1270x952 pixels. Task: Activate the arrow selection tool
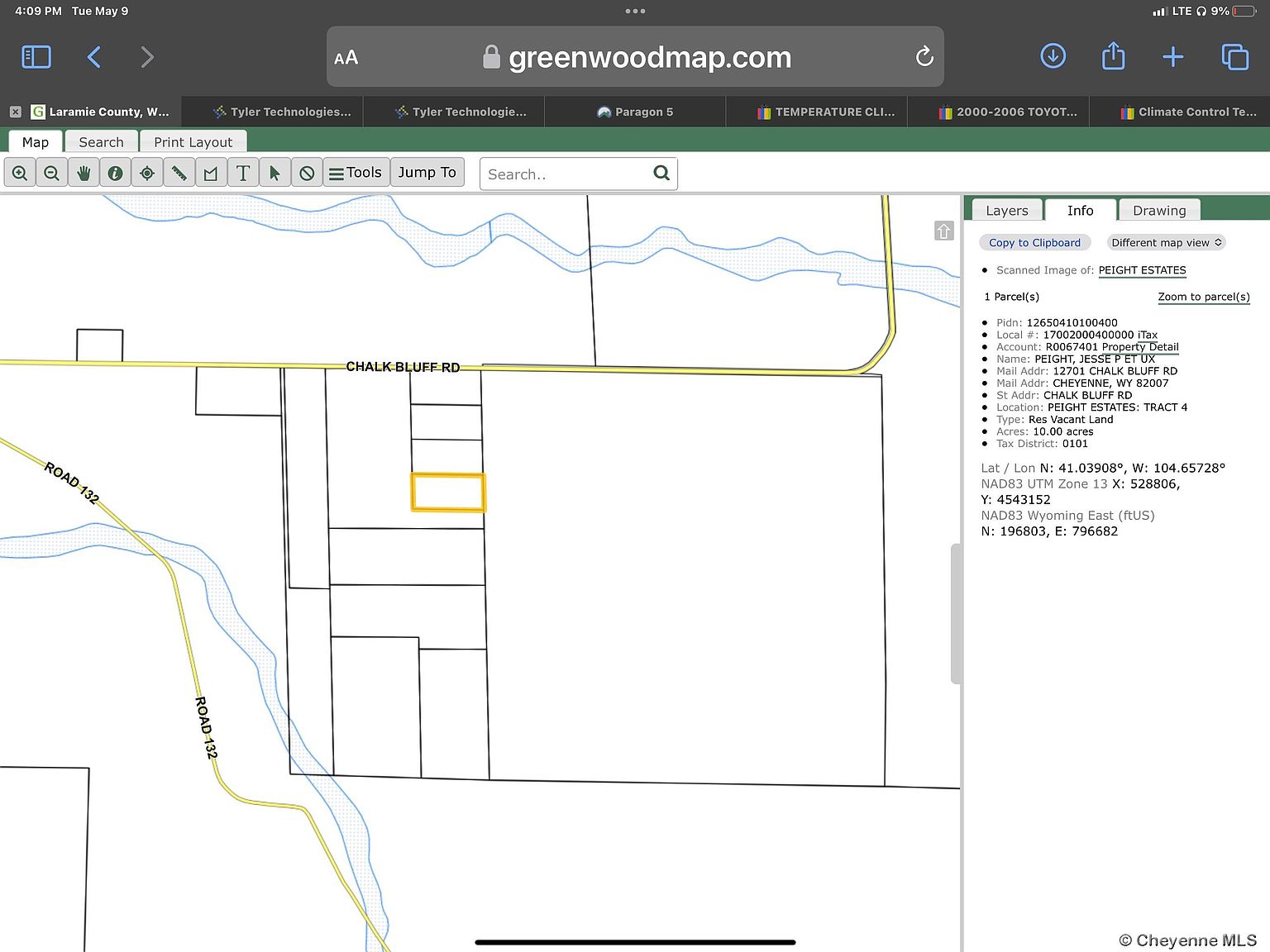275,172
